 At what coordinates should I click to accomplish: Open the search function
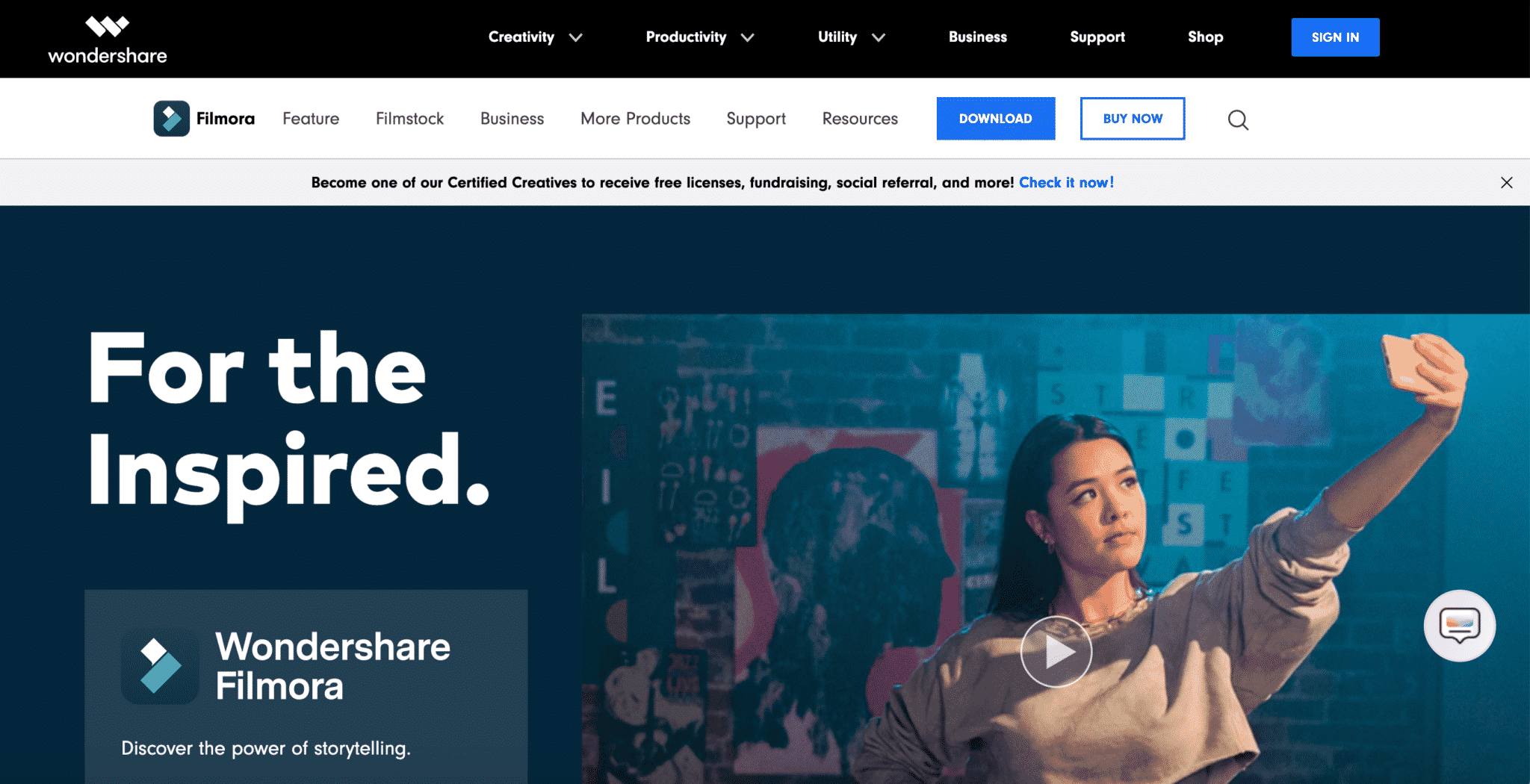click(1237, 119)
